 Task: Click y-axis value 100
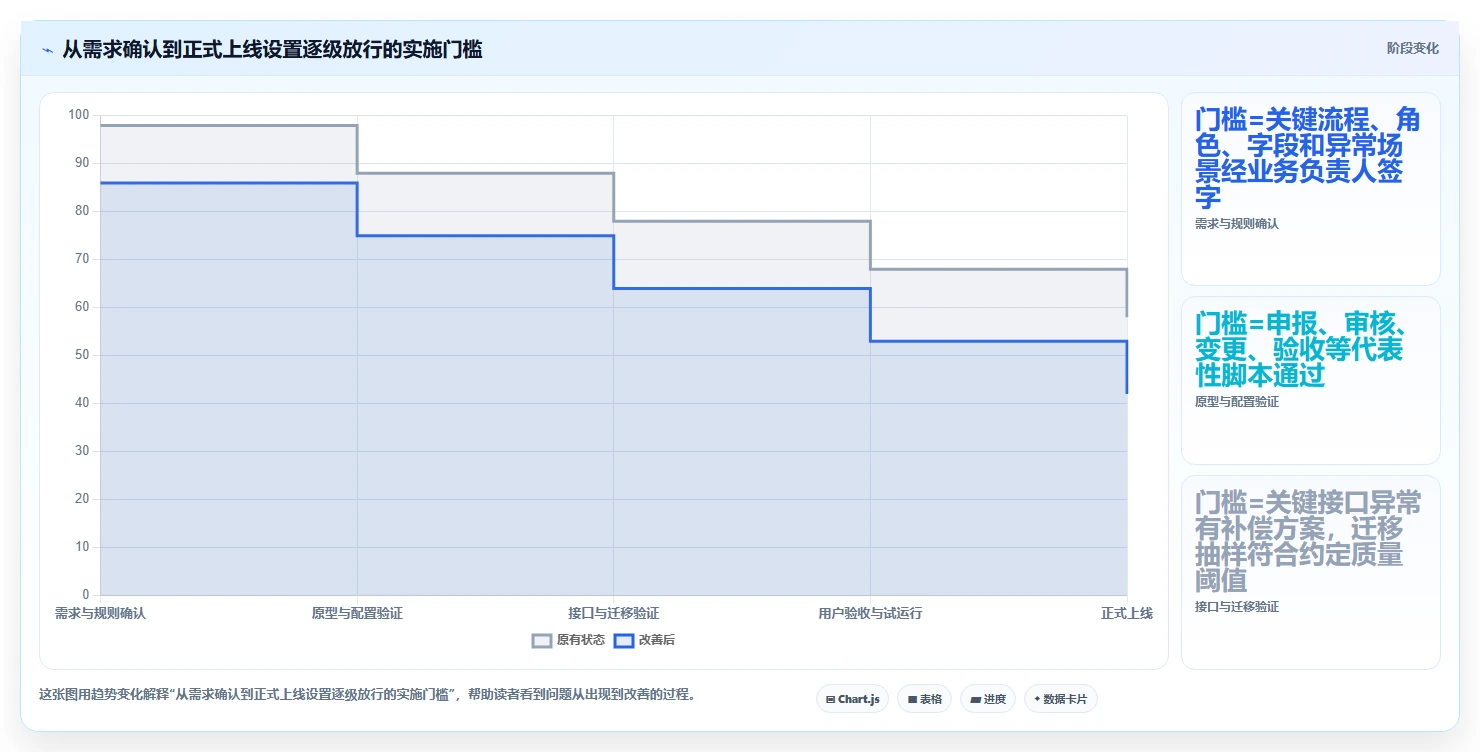(79, 115)
